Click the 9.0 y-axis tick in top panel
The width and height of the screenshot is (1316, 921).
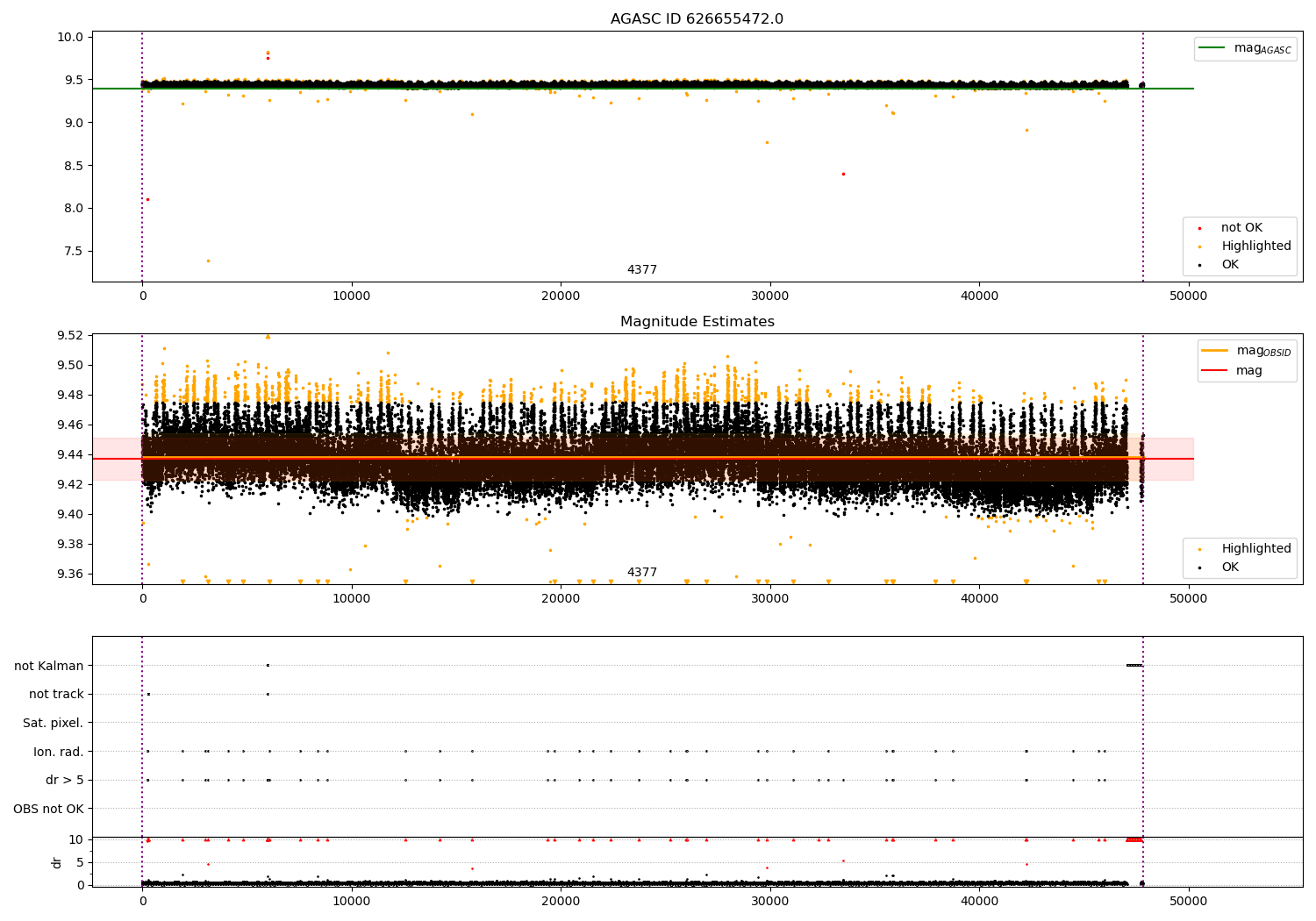[74, 123]
